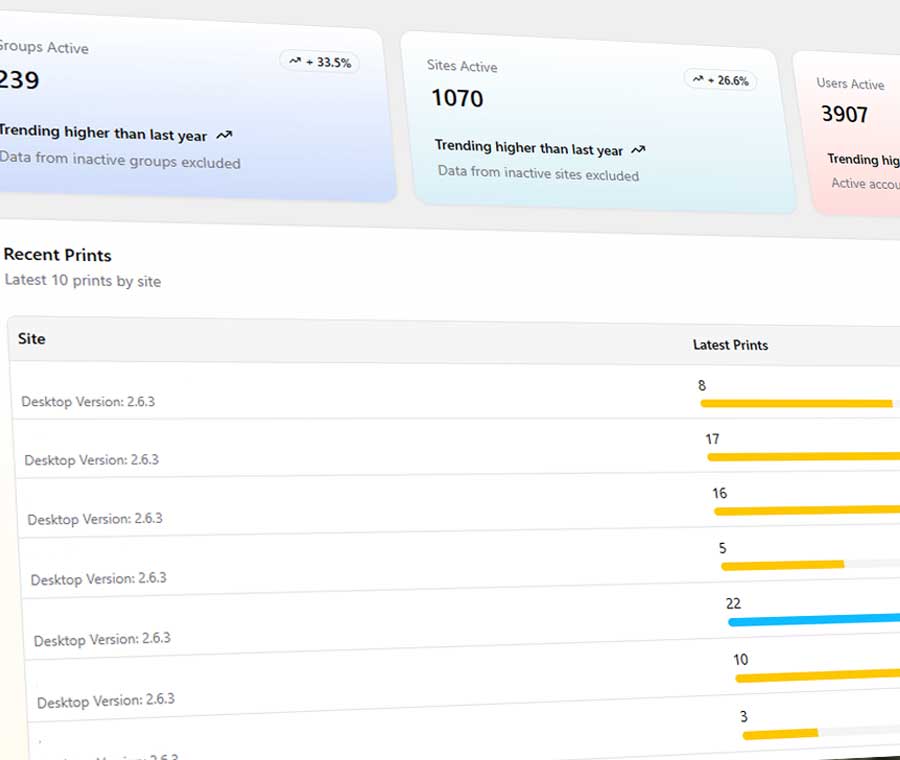Click the Desktop Version text in the 17-prints row
The image size is (900, 760).
coord(92,460)
